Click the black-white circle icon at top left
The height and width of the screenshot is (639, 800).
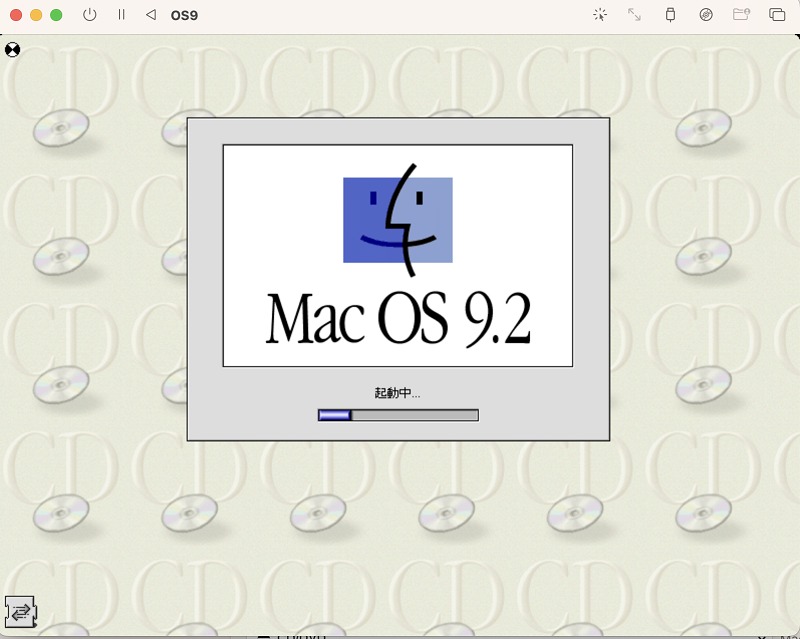tap(12, 50)
